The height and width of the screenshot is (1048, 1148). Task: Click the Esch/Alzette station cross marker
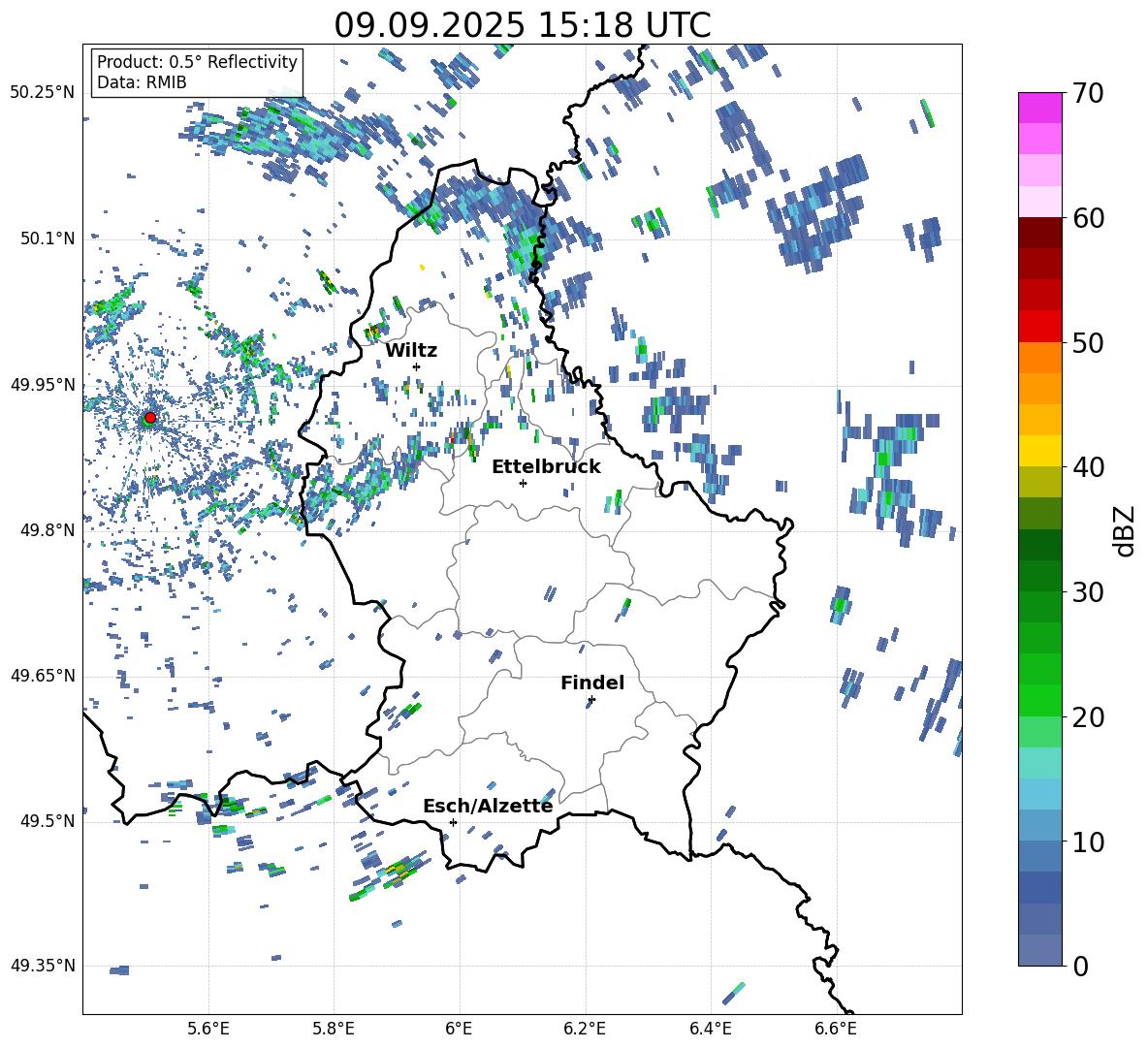point(453,822)
